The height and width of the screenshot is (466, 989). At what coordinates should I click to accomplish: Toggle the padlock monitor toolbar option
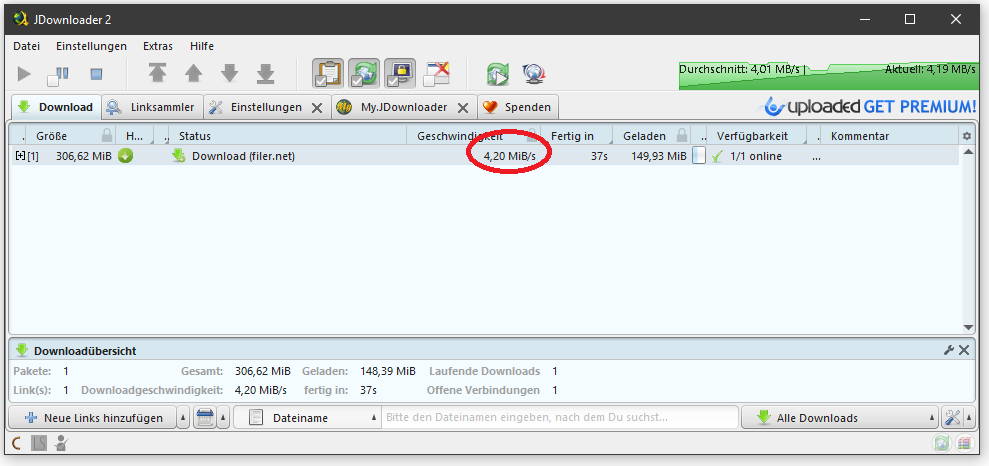click(400, 74)
